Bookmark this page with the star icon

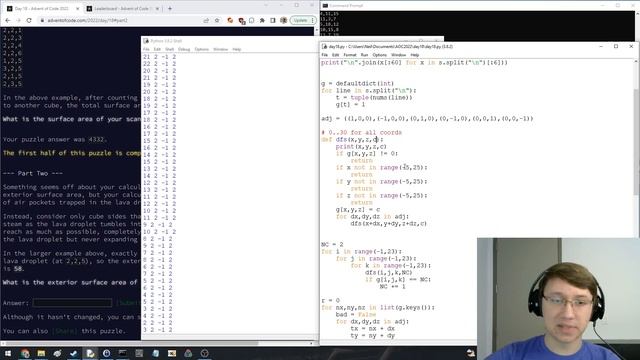[217, 20]
